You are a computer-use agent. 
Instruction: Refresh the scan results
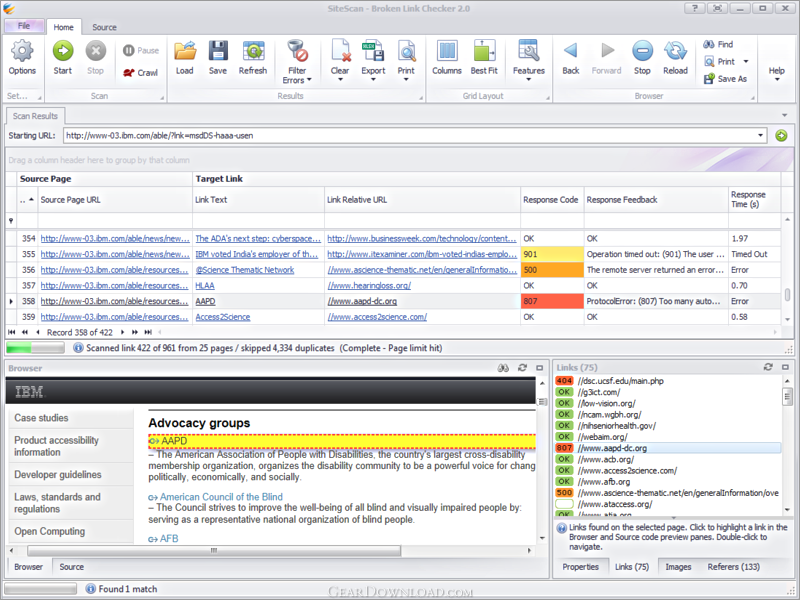[x=253, y=58]
